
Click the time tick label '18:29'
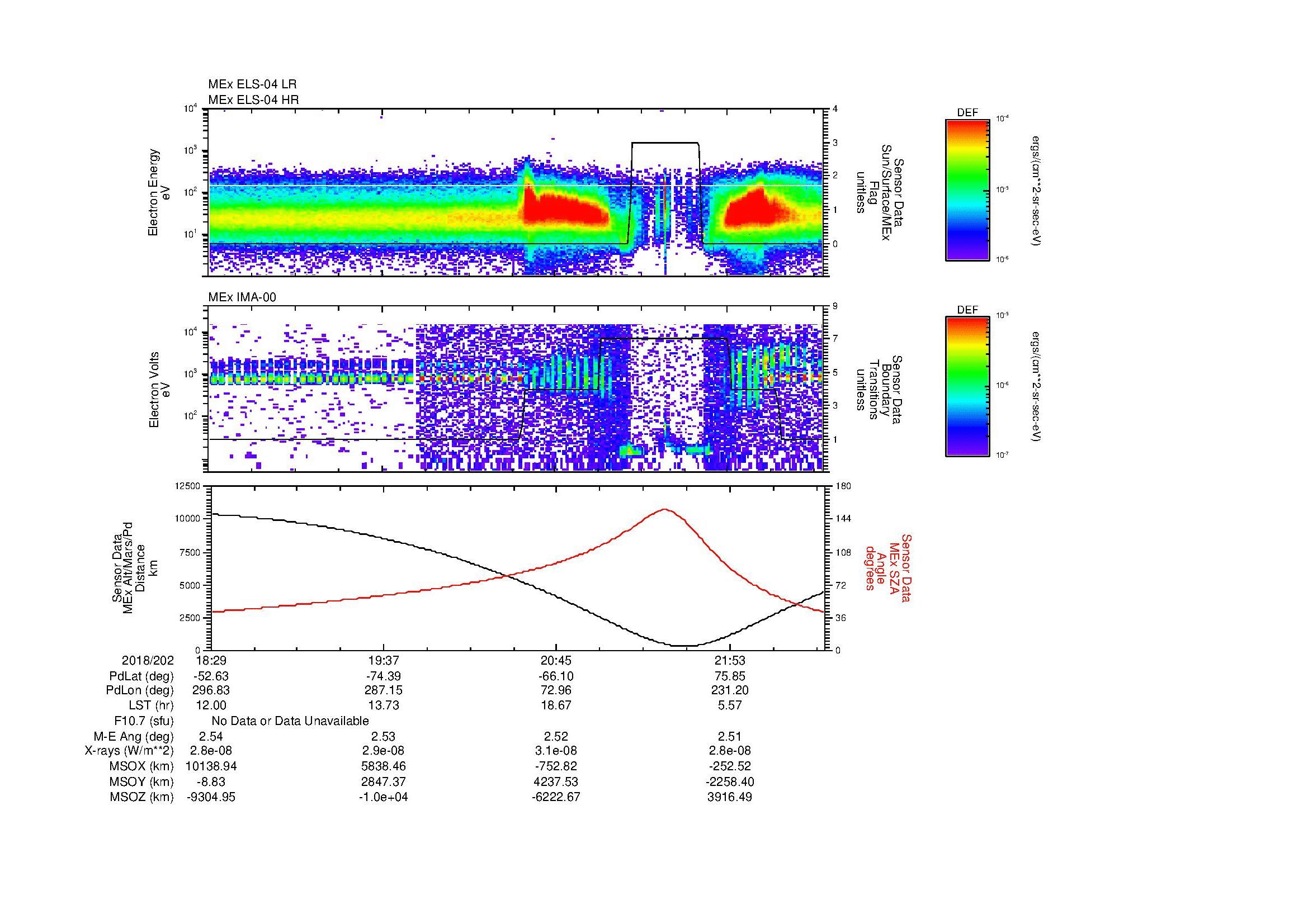pos(211,660)
